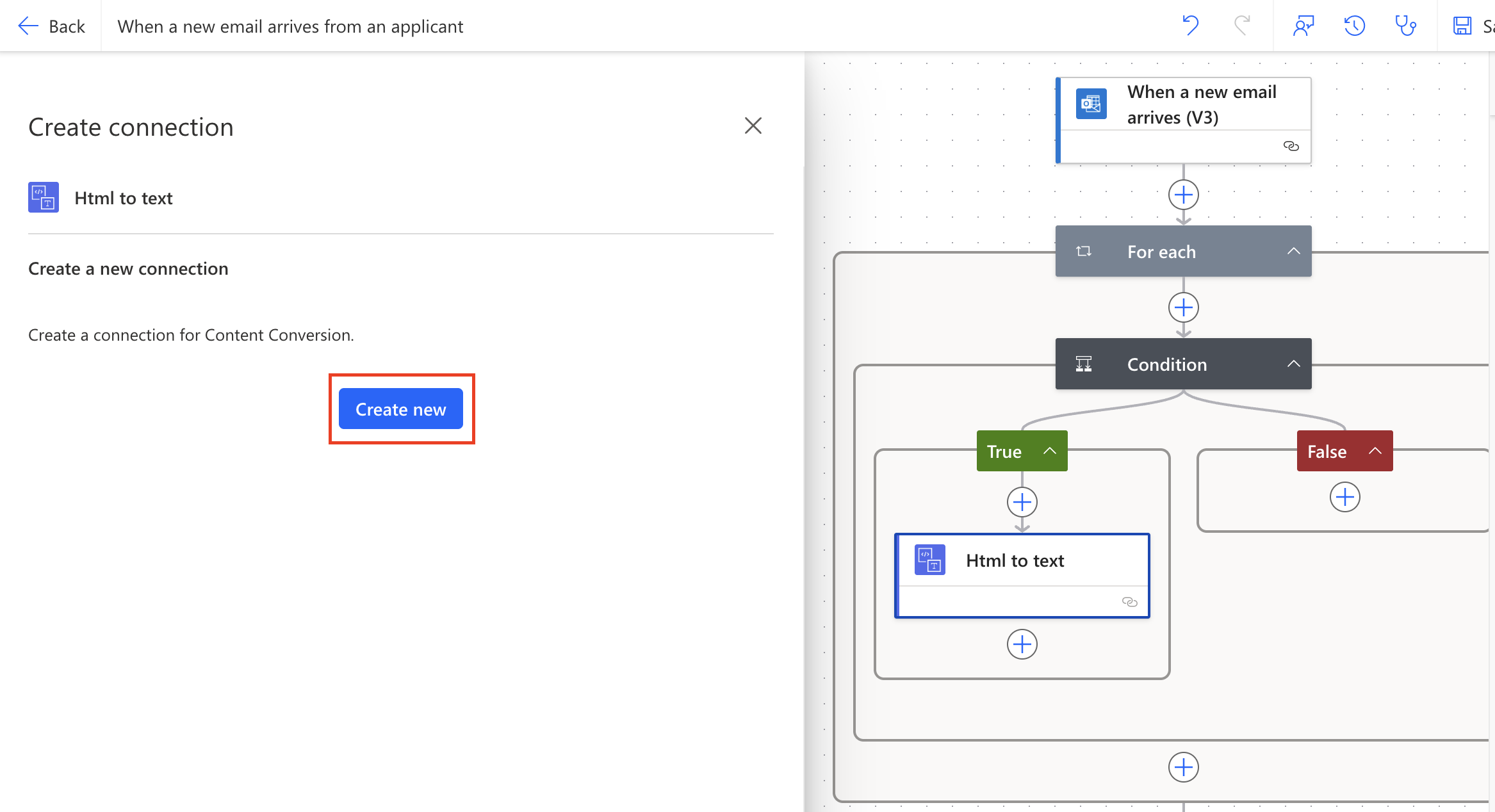The width and height of the screenshot is (1495, 812).
Task: Click Create new connection button
Action: pos(401,409)
